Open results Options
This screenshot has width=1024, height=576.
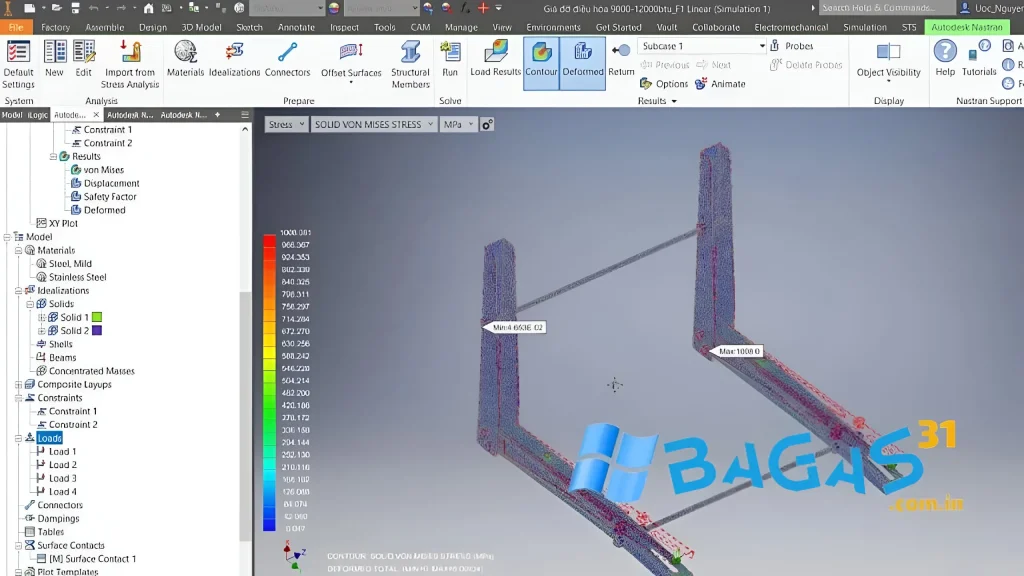(664, 84)
